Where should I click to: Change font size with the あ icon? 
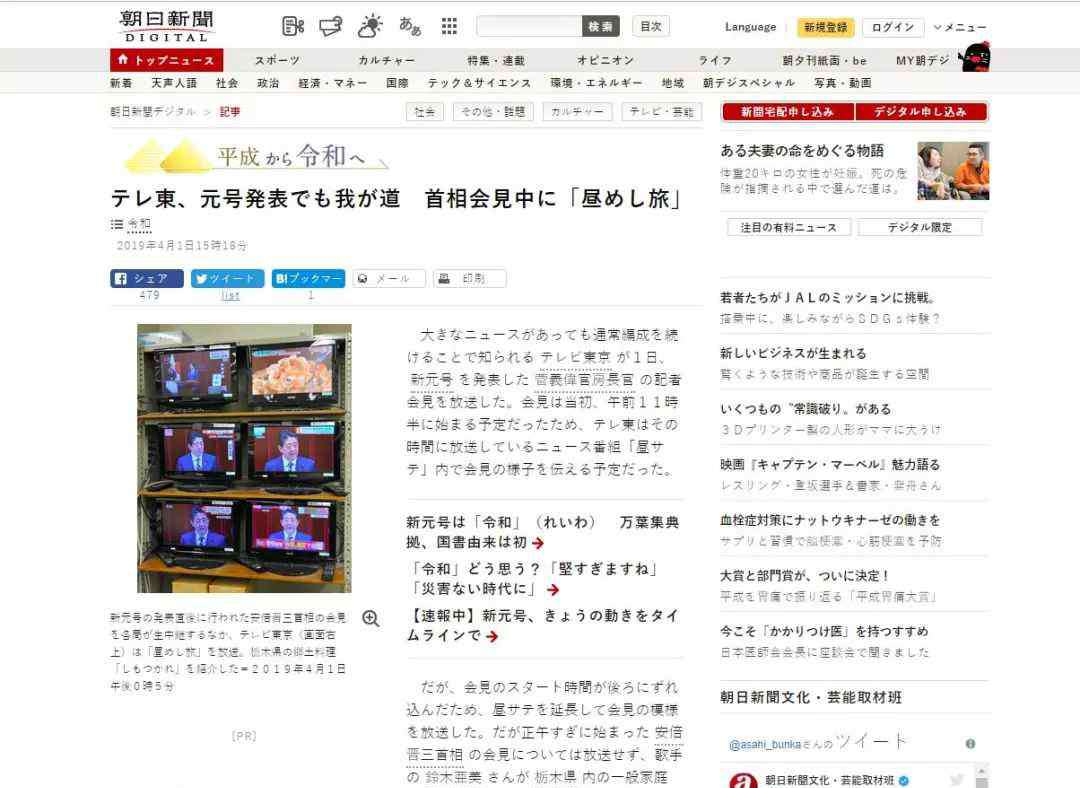pos(410,26)
